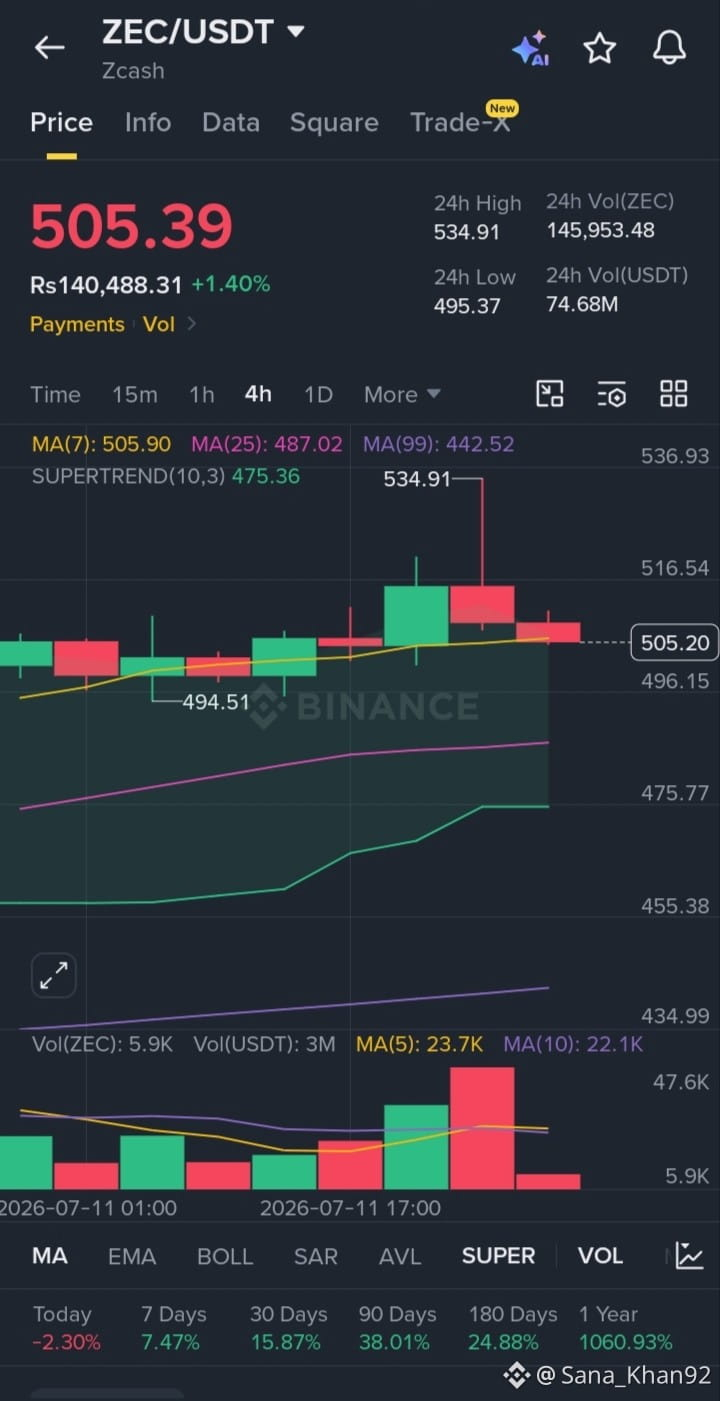The width and height of the screenshot is (720, 1401).
Task: Tap the Vol tag link
Action: click(x=158, y=324)
